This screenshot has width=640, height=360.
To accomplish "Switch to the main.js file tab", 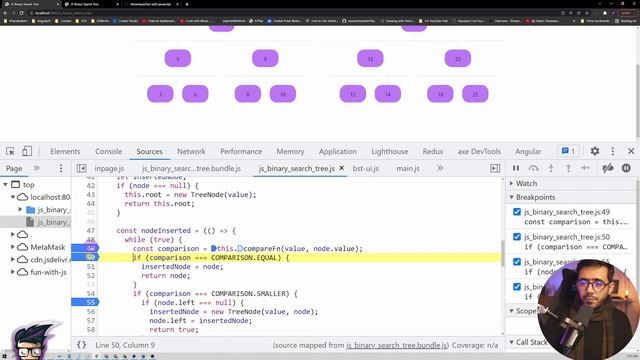I will click(x=408, y=168).
